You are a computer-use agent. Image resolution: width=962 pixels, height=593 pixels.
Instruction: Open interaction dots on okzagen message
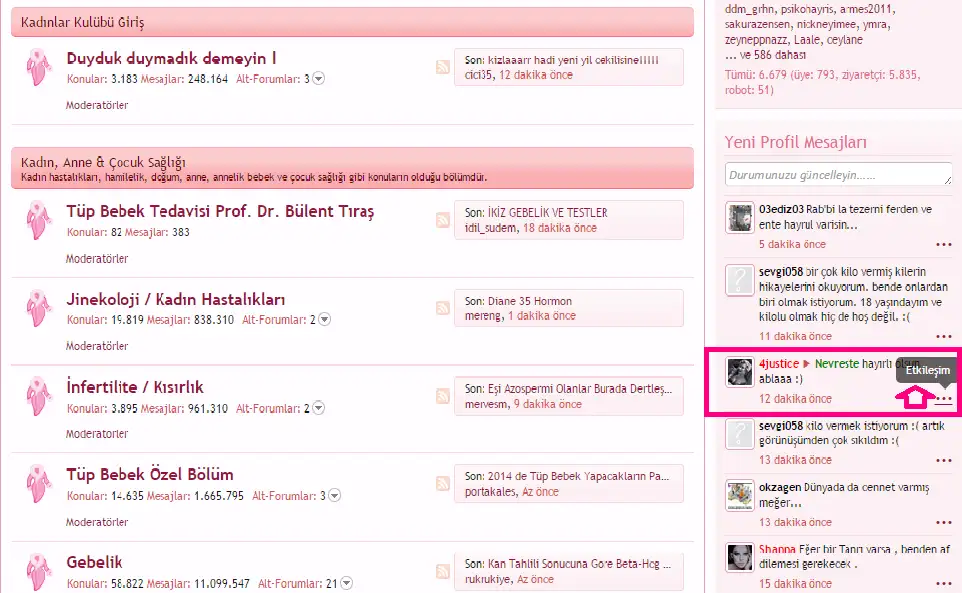click(x=944, y=522)
